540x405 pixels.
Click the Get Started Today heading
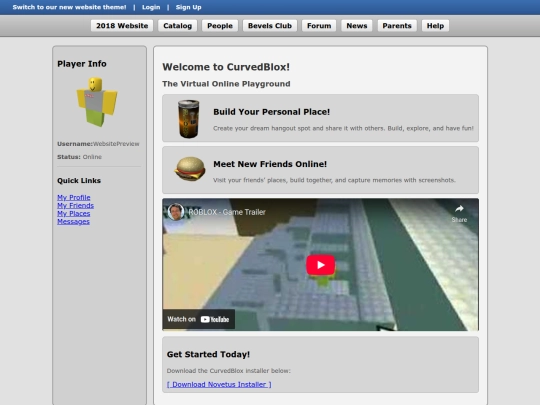(x=208, y=354)
